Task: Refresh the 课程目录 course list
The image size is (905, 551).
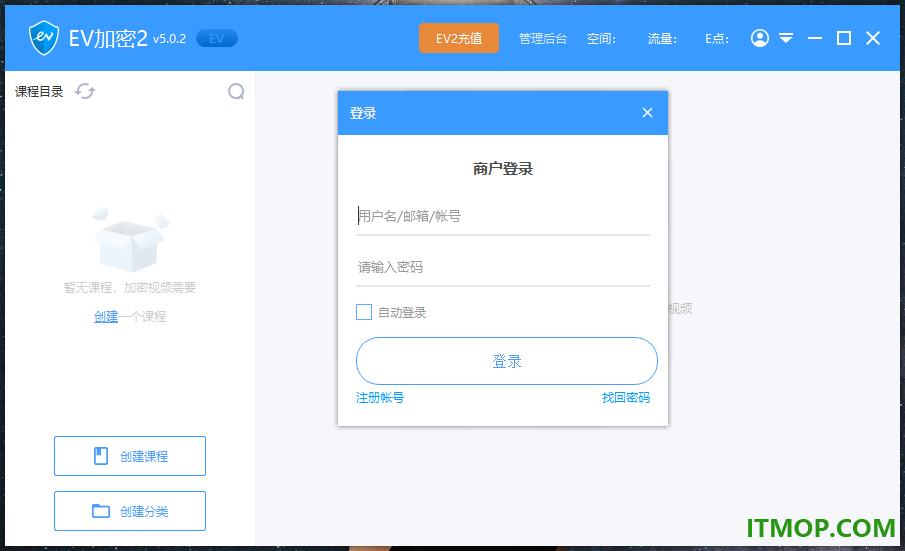Action: point(85,91)
